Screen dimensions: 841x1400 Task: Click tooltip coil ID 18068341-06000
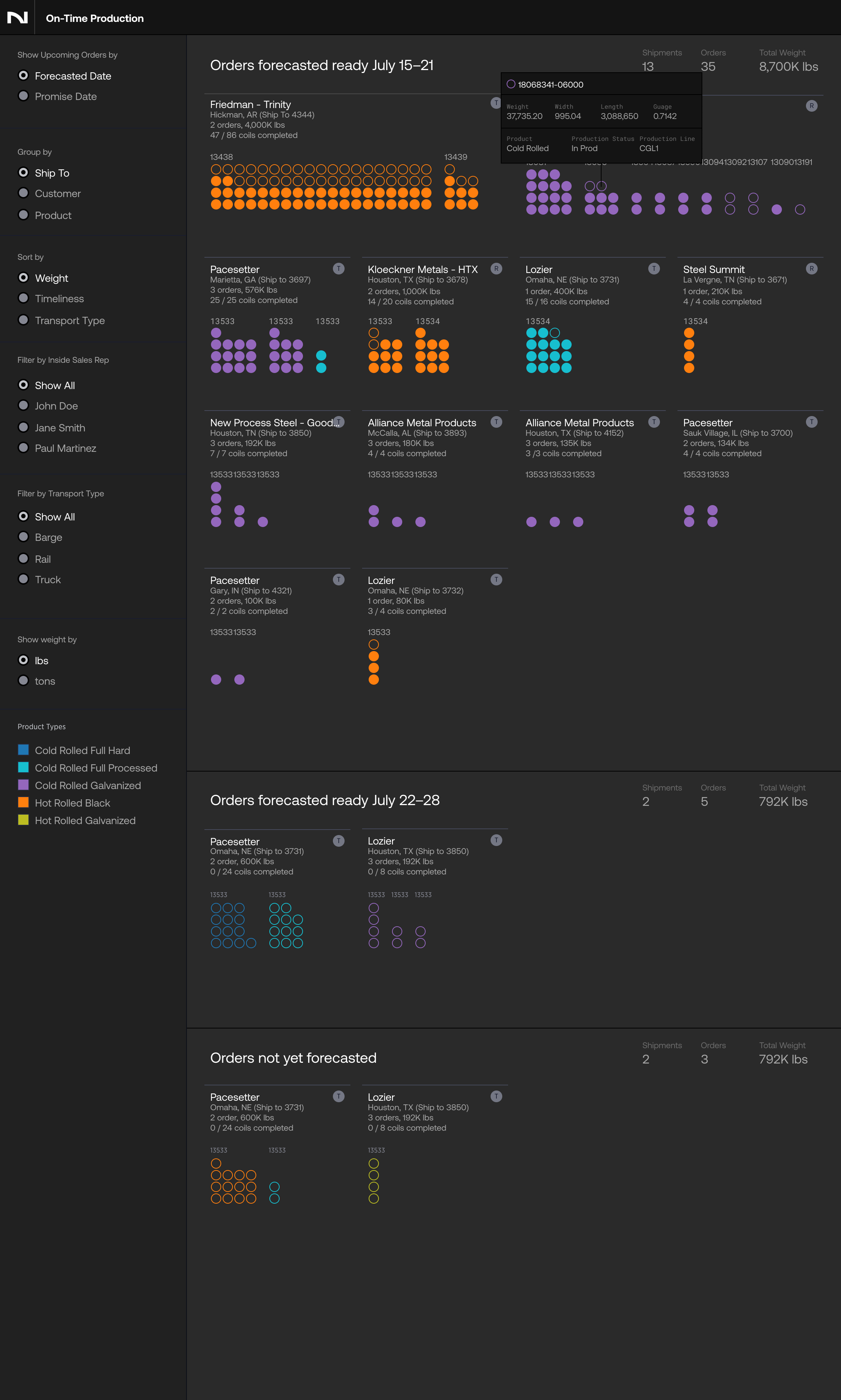(x=550, y=84)
